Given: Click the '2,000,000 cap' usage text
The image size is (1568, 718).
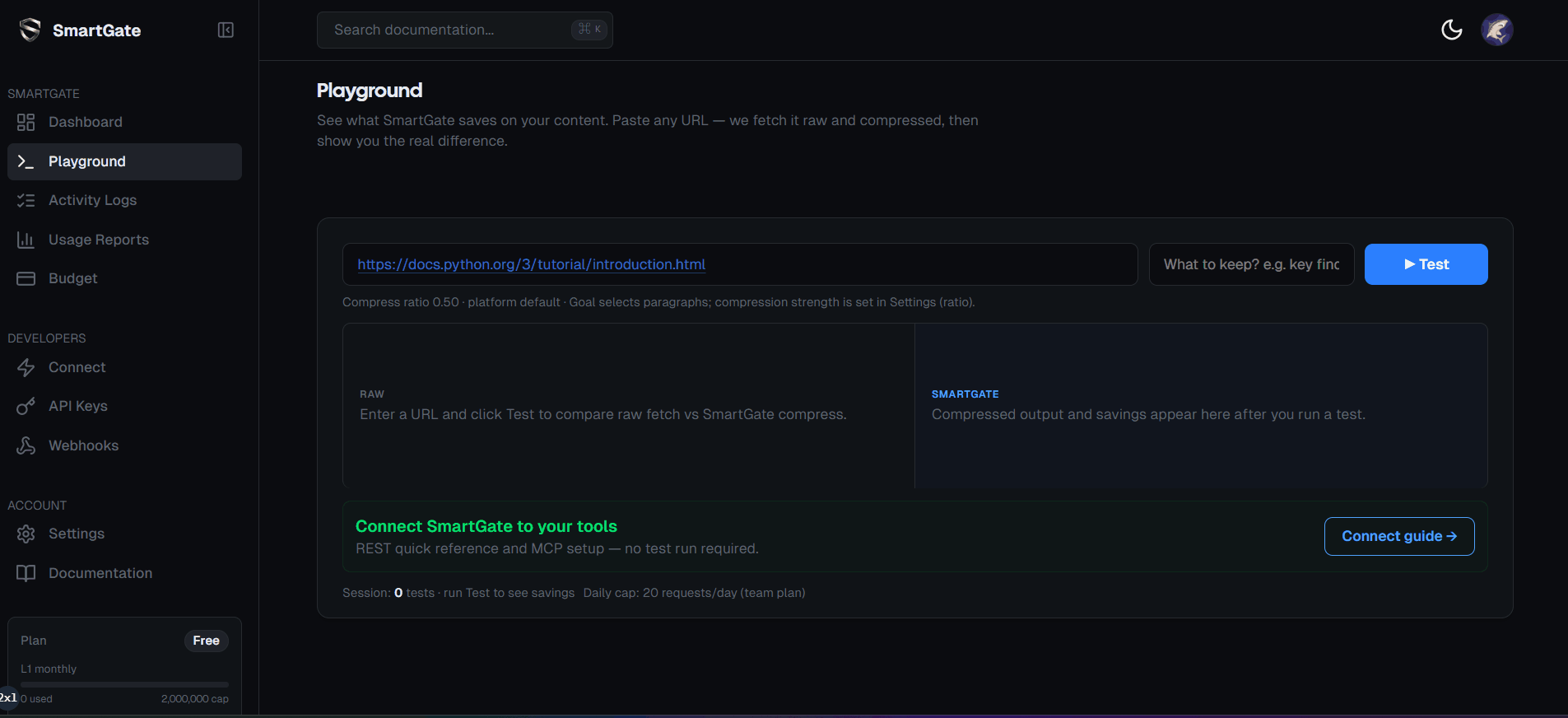Looking at the screenshot, I should point(195,699).
